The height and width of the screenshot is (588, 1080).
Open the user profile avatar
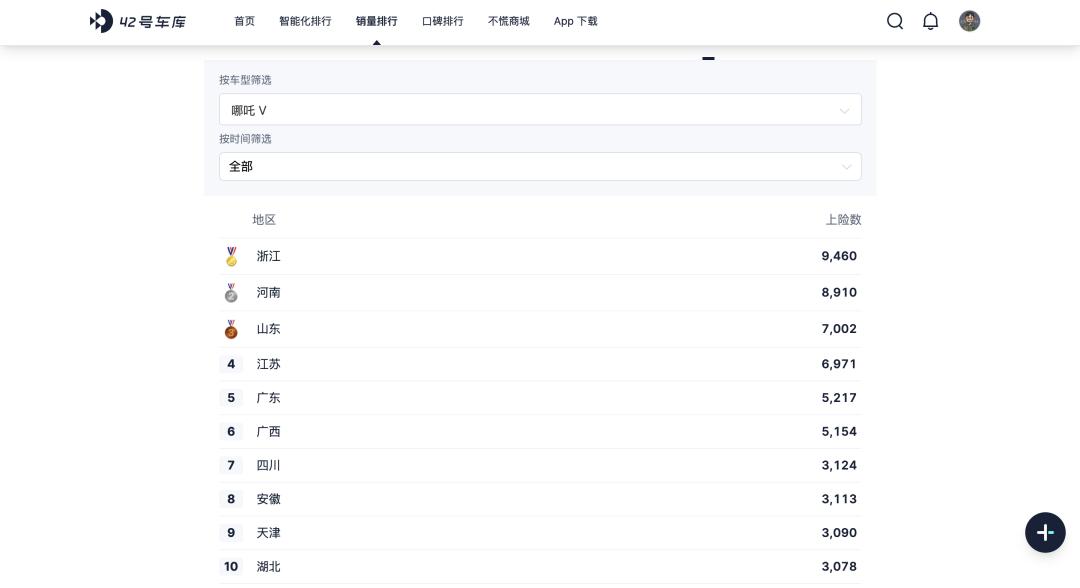pyautogui.click(x=969, y=21)
